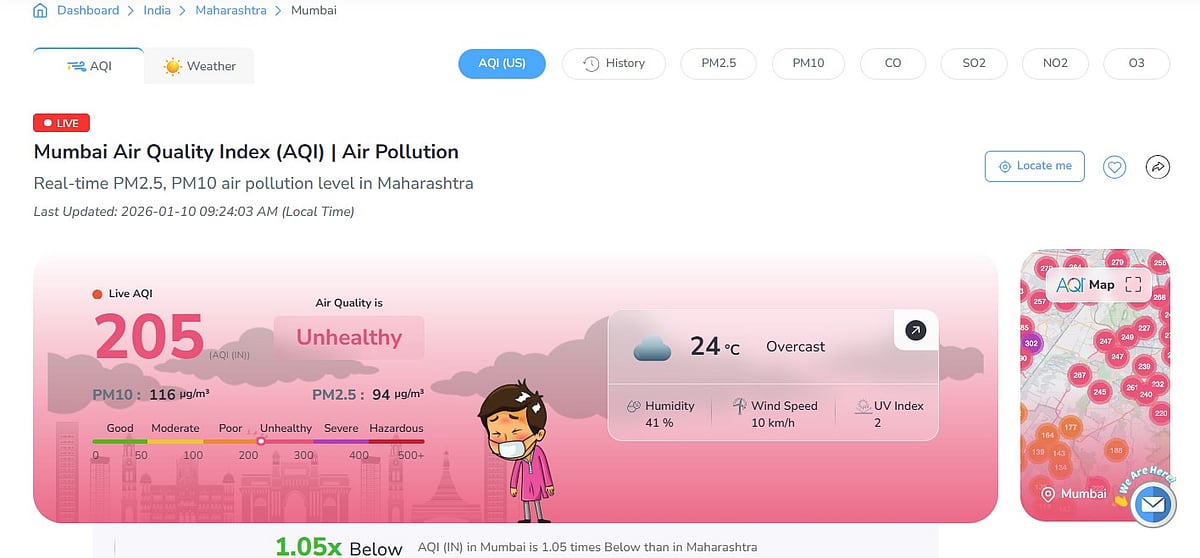Open India breadcrumb link
The width and height of the screenshot is (1200, 558).
tap(157, 11)
